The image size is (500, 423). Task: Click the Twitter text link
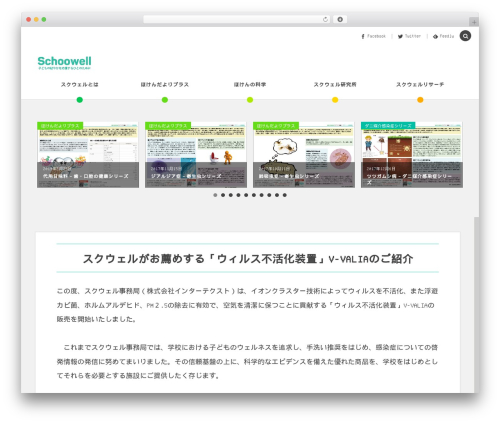point(413,36)
